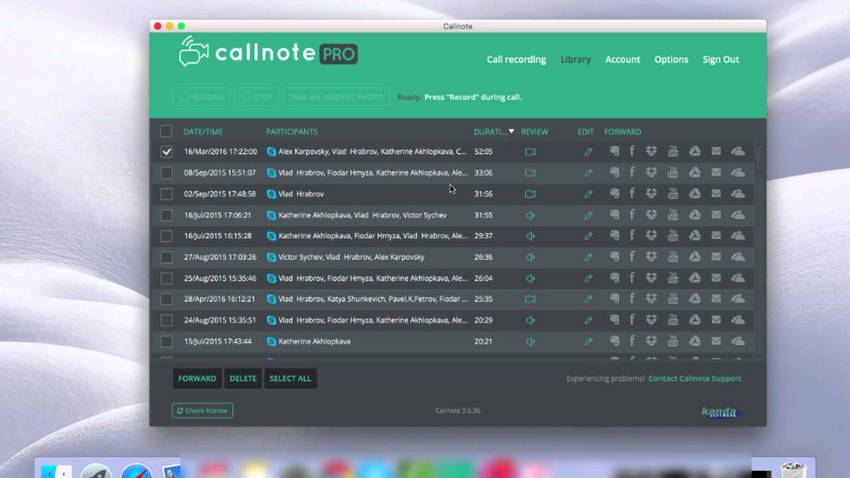Upload 08/Sep/2015 recording to YouTube
The width and height of the screenshot is (850, 478).
[x=673, y=172]
